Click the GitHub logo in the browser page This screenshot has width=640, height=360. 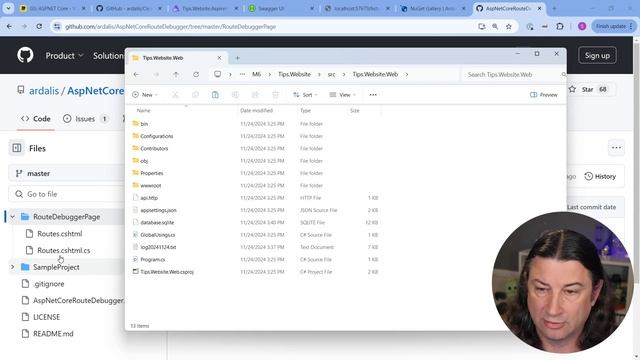(25, 55)
